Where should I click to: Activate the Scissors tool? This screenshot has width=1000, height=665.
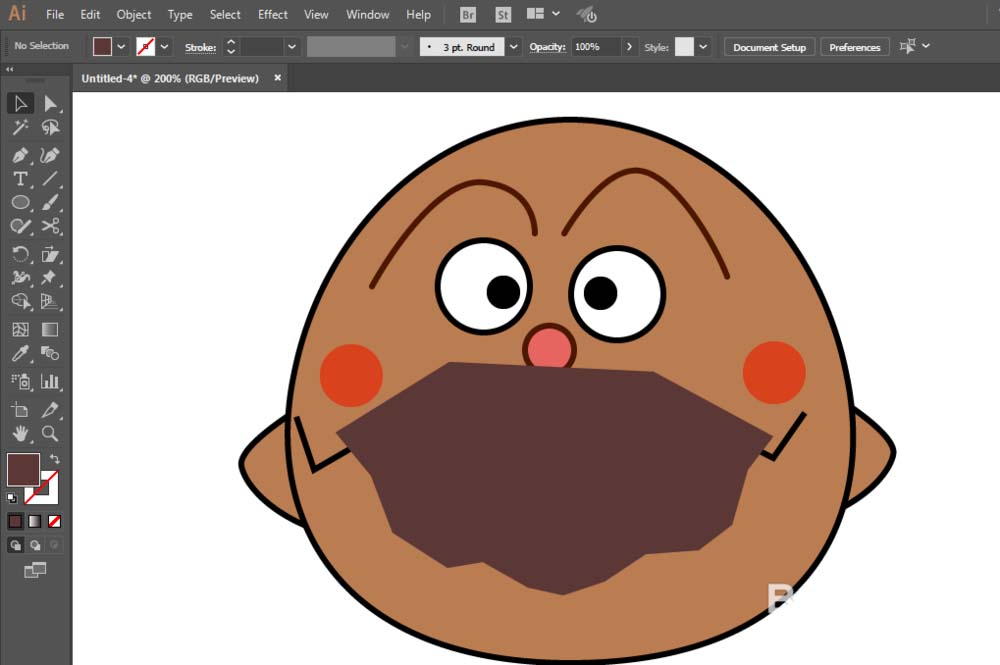50,227
